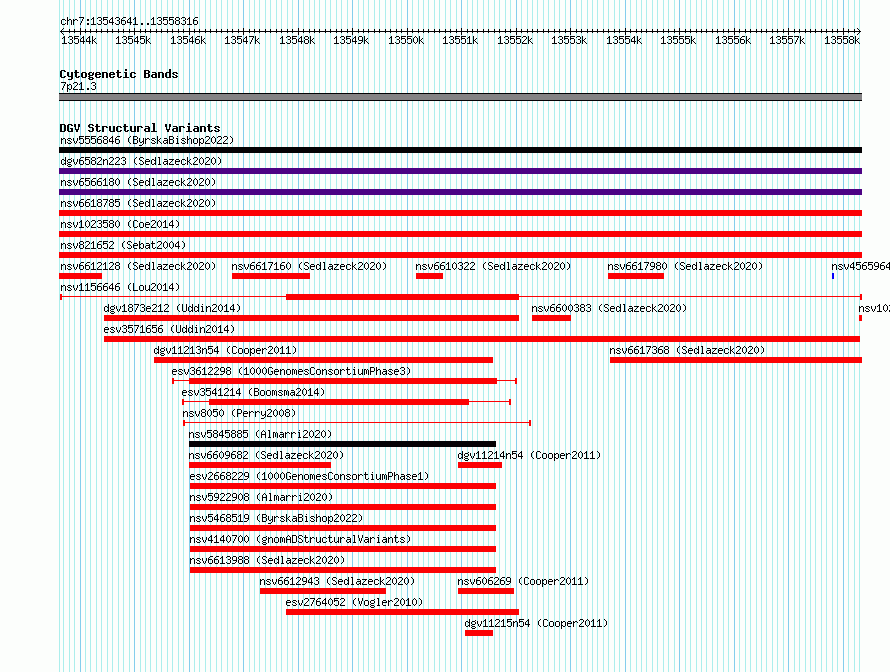The width and height of the screenshot is (890, 672).
Task: Click the tiny blue nsv4565964 marker
Action: tap(833, 276)
